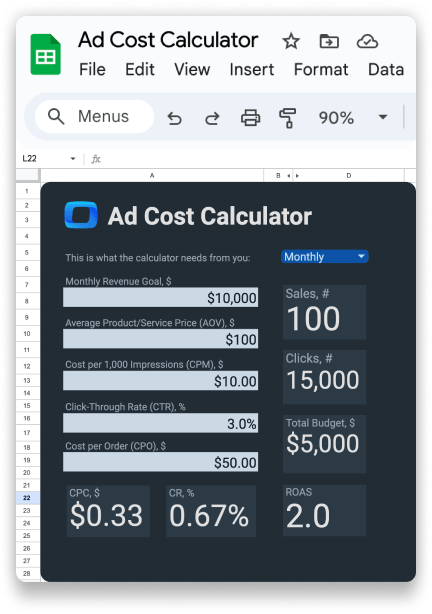This screenshot has height=614, width=432.
Task: Select the paint format roller
Action: point(287,118)
